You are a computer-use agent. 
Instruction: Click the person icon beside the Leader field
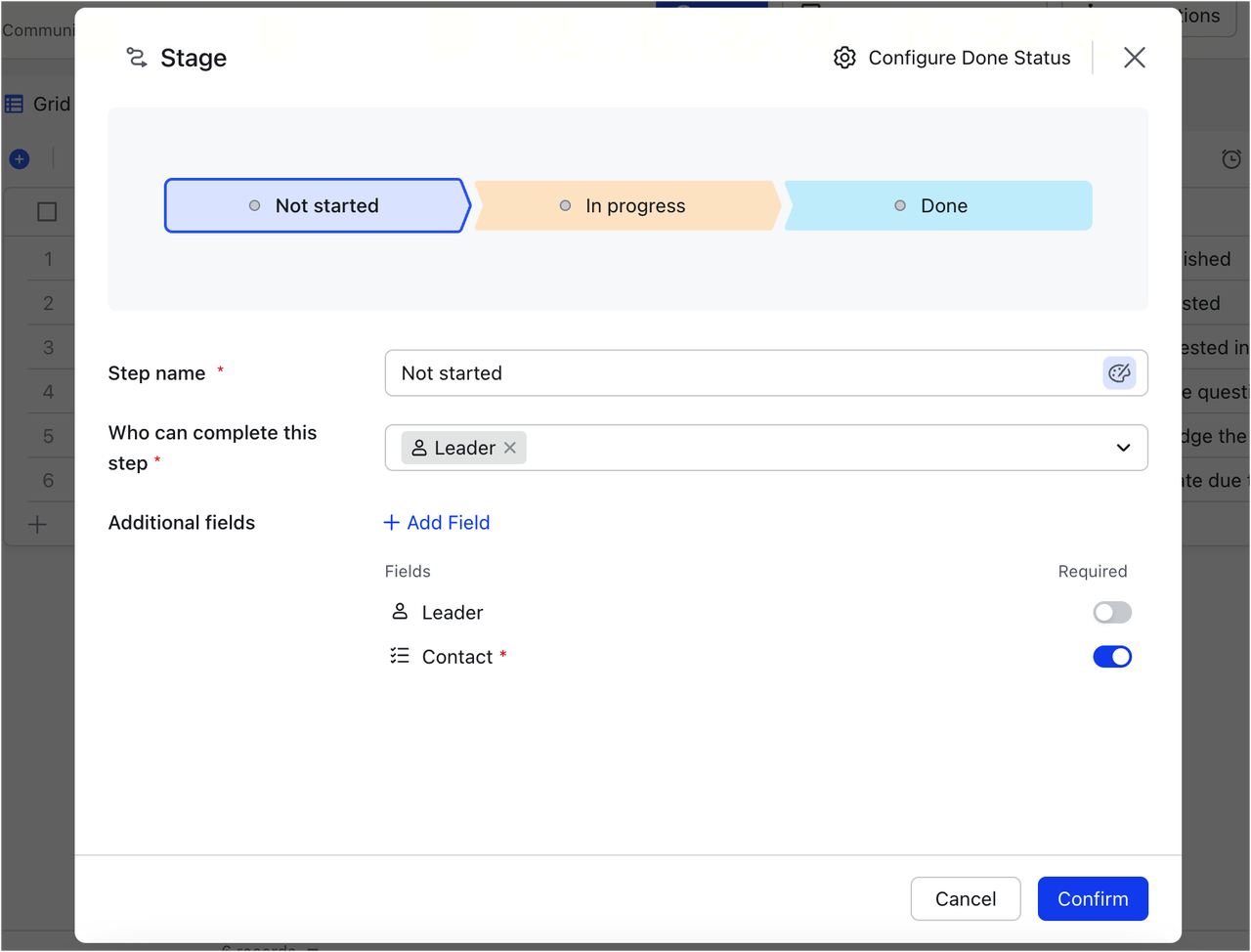point(400,612)
